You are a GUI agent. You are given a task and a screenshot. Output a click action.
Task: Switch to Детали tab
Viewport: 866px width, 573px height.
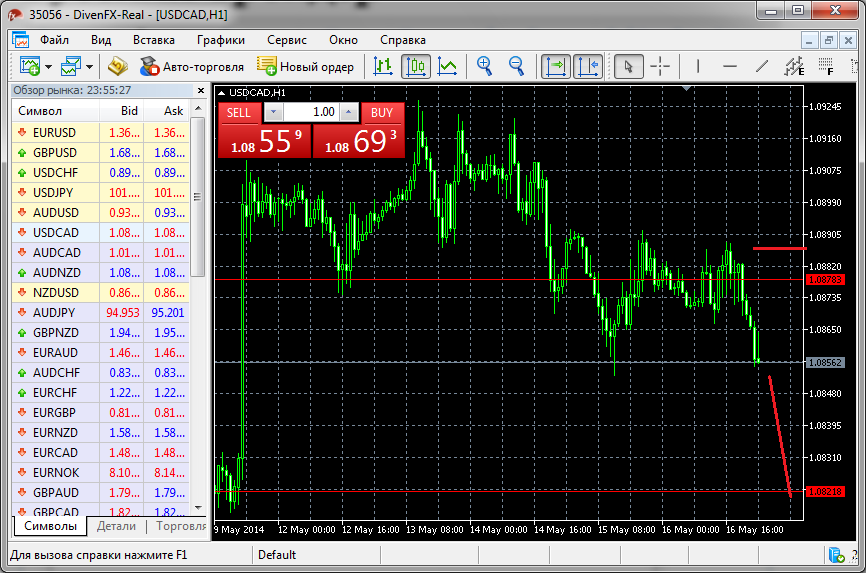click(x=116, y=526)
